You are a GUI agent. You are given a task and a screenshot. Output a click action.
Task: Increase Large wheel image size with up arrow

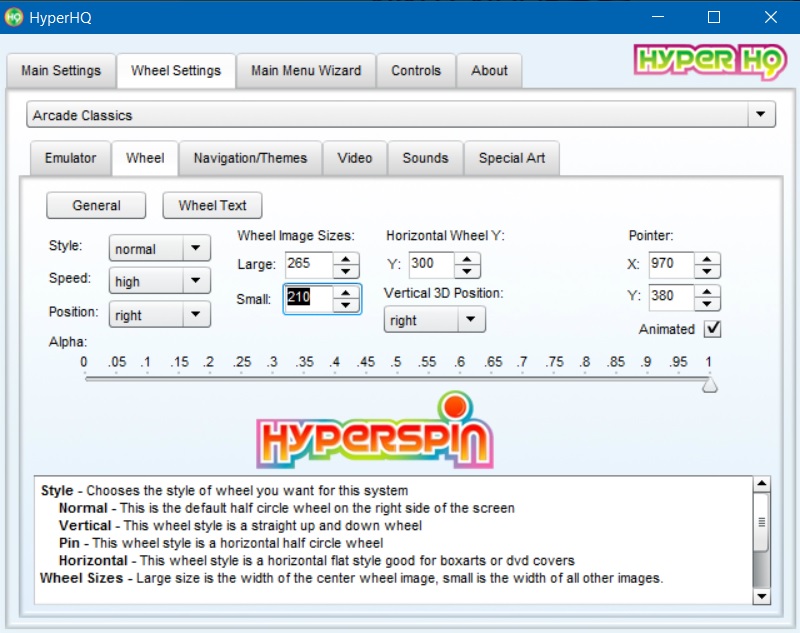(x=346, y=258)
